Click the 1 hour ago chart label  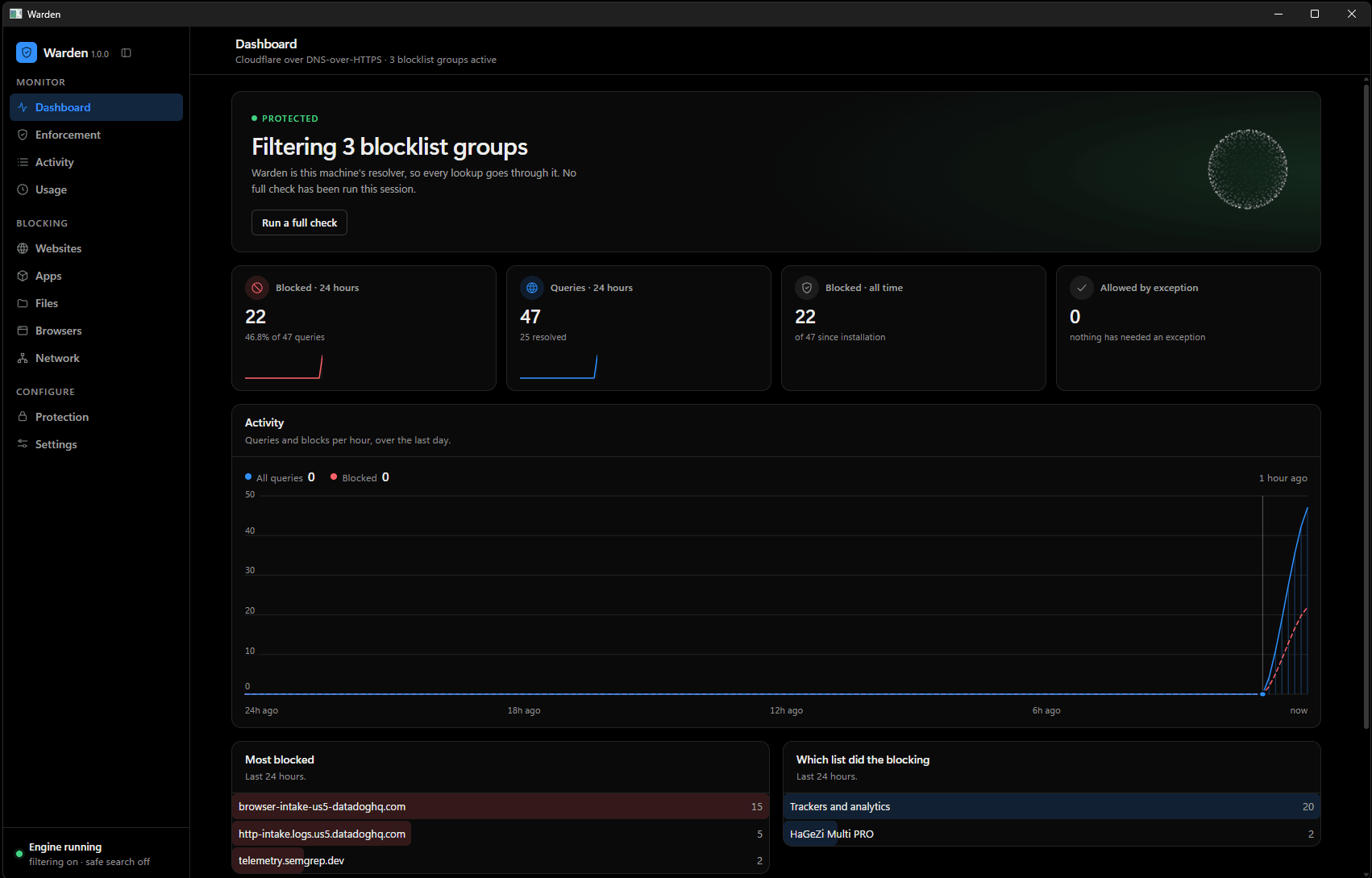pos(1283,478)
